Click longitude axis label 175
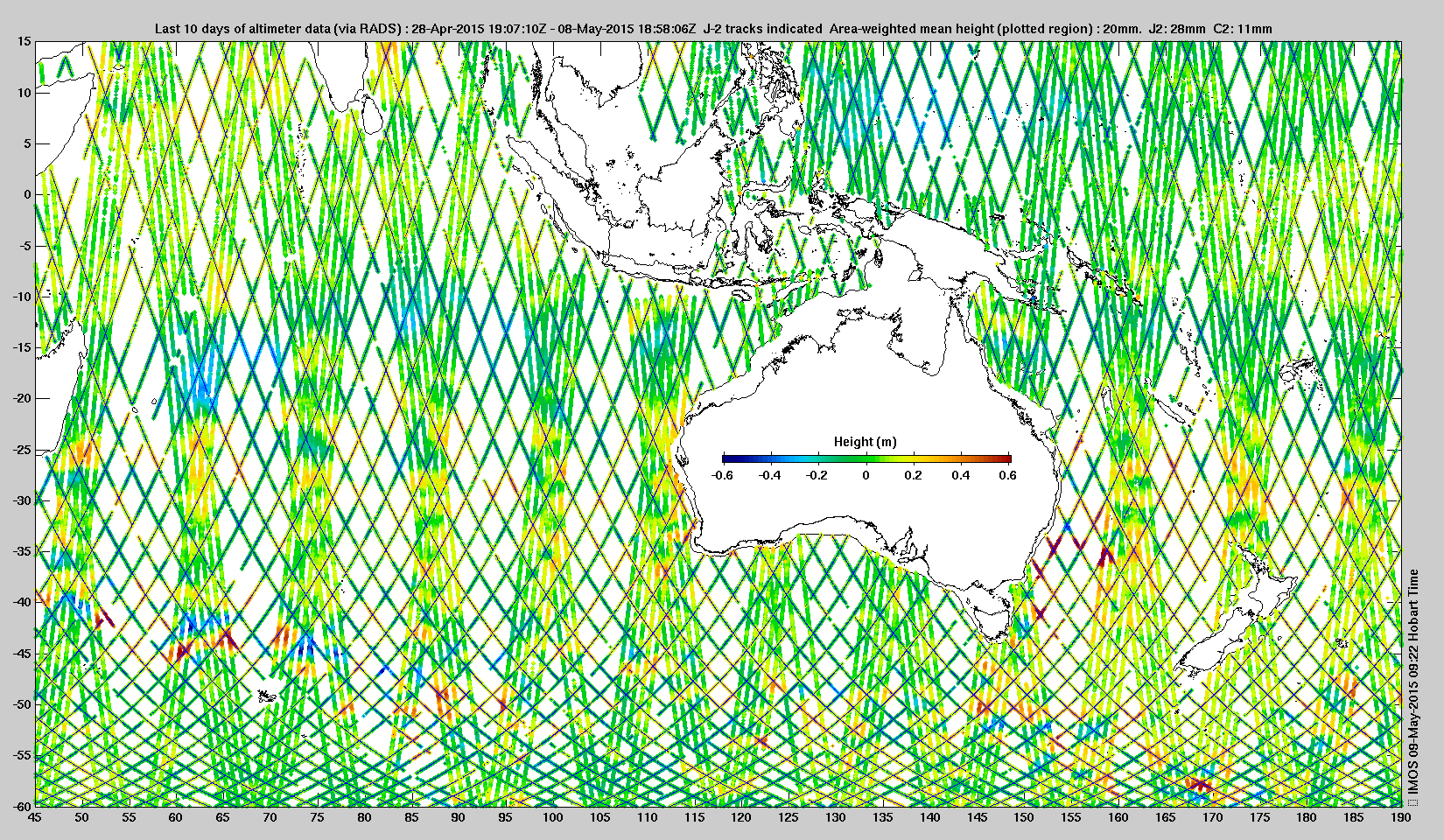Screen dimensions: 1444x840 pyautogui.click(x=1259, y=817)
